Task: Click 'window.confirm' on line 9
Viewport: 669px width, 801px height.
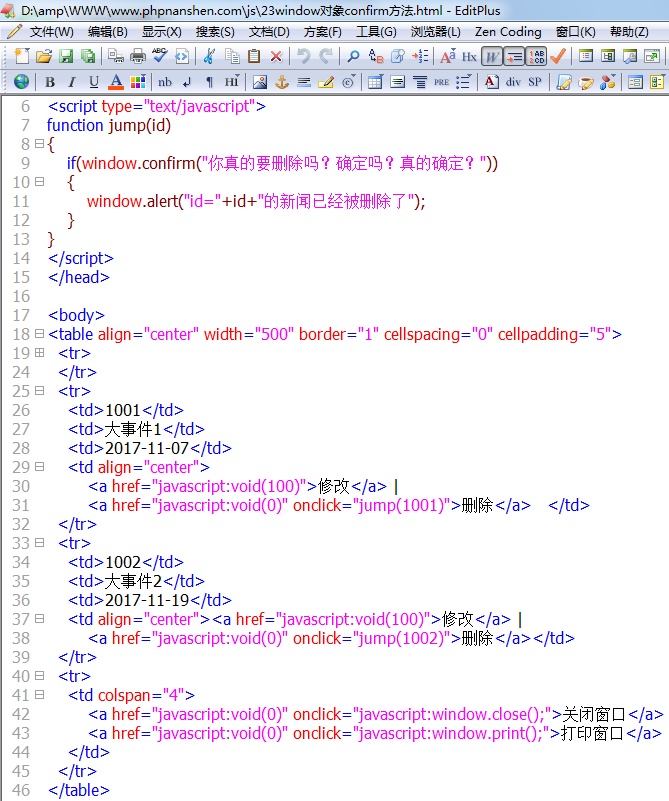Action: pos(138,163)
